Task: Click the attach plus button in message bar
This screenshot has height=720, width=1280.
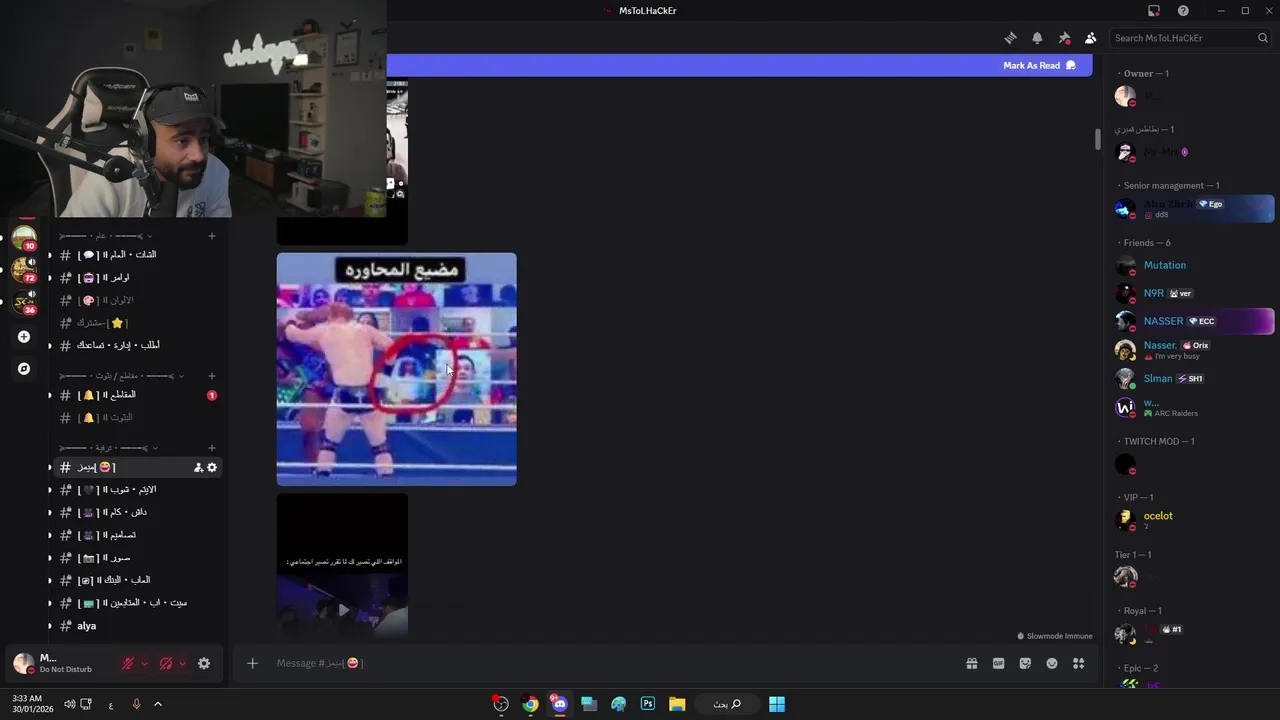Action: [x=252, y=663]
